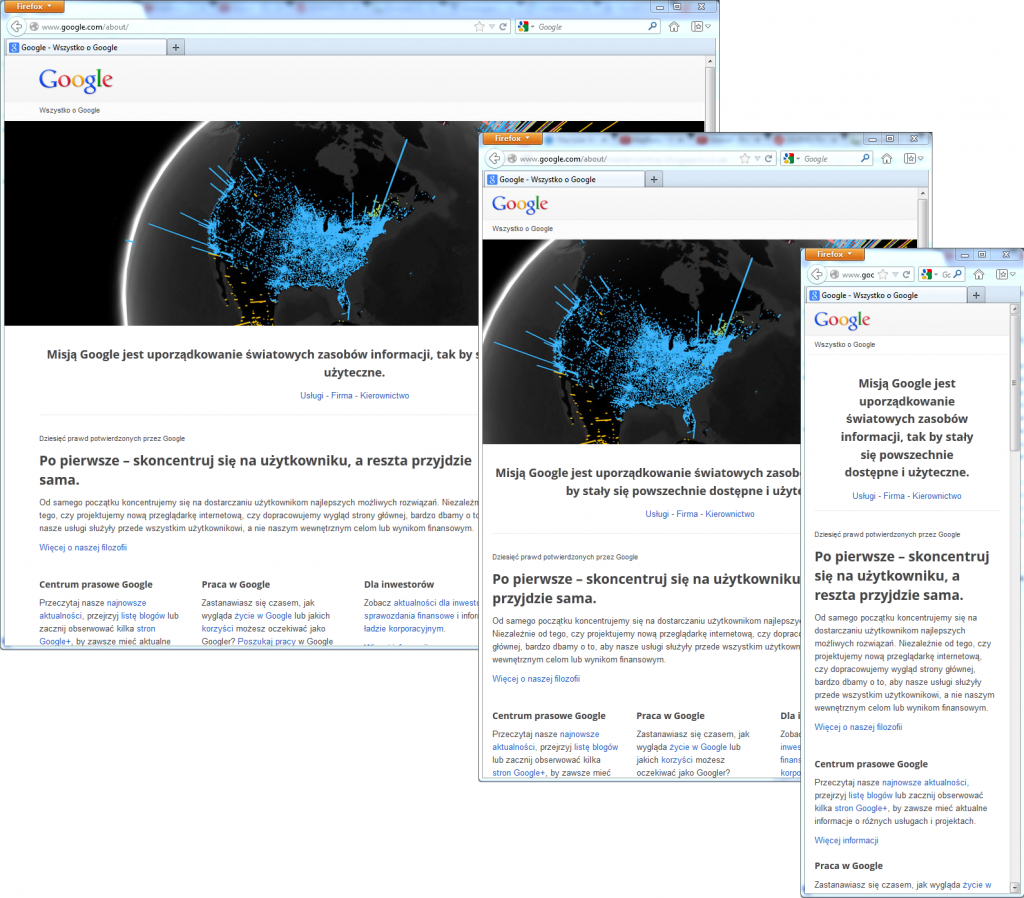Open the Firefox menu in the largest window
Image resolution: width=1024 pixels, height=898 pixels.
tap(35, 7)
